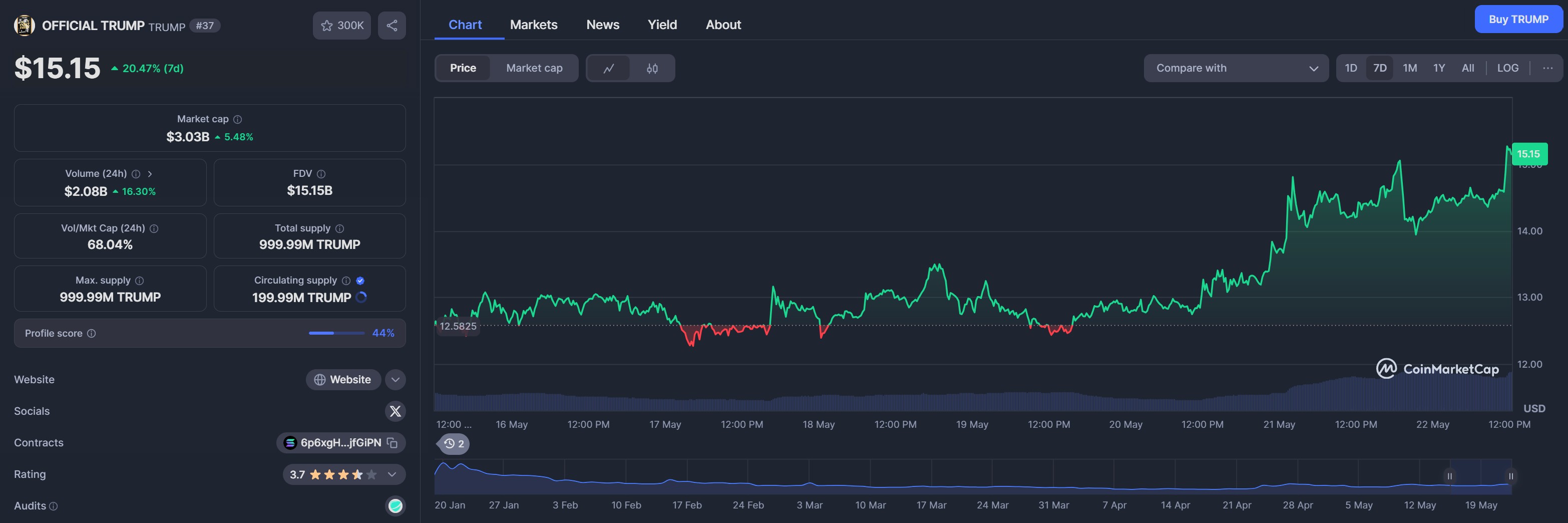Copy the contract address icon
The image size is (1568, 523).
[x=393, y=443]
